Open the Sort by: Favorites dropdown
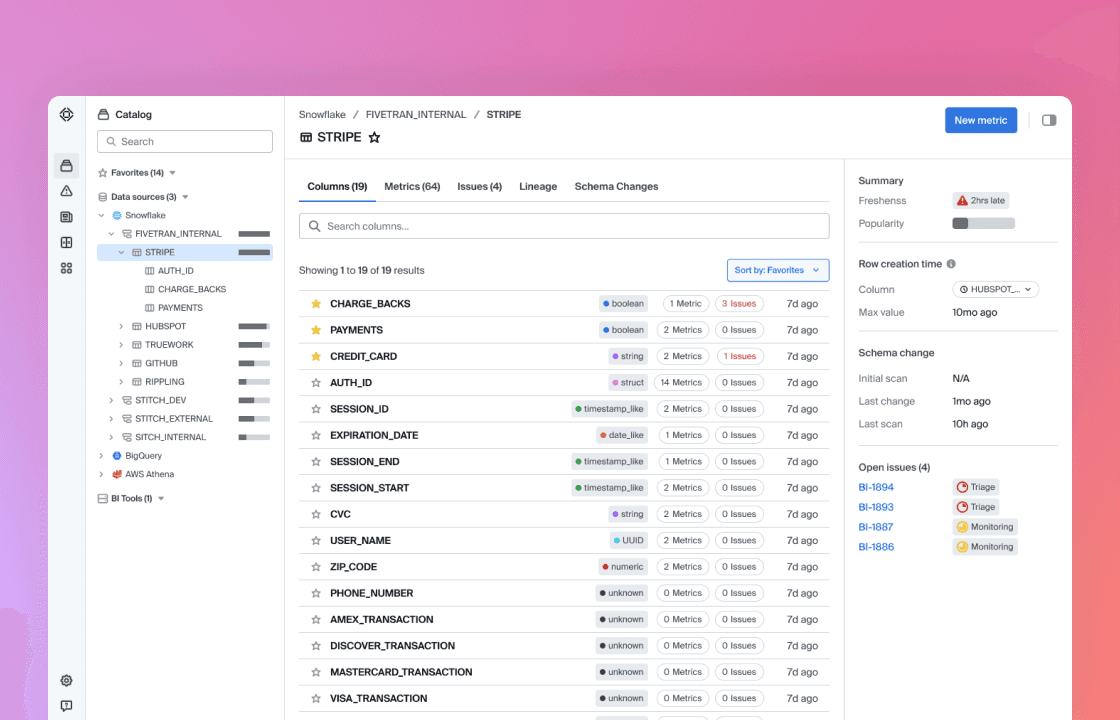The image size is (1120, 720). click(778, 271)
